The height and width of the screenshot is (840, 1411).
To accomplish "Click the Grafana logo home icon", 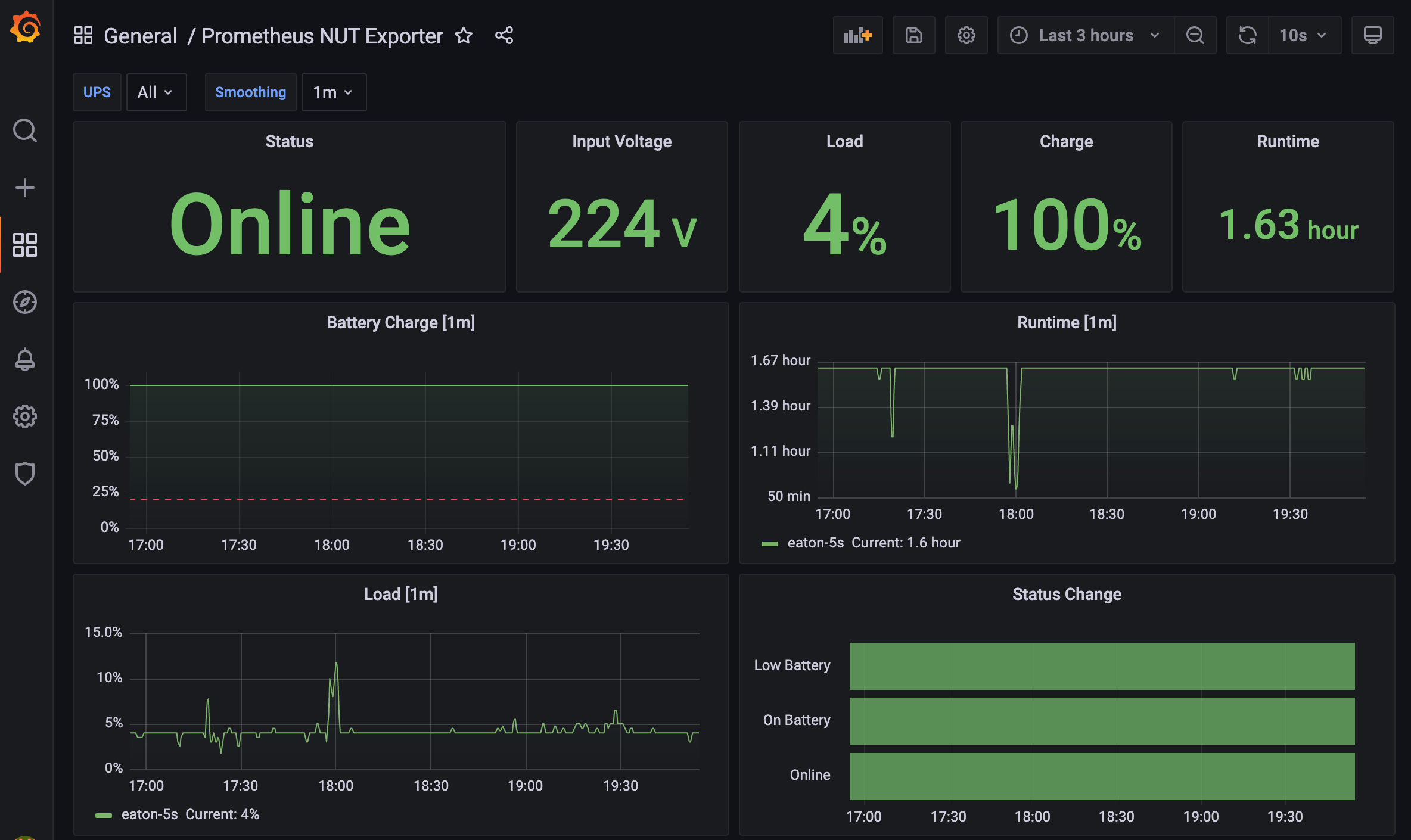I will [x=26, y=28].
